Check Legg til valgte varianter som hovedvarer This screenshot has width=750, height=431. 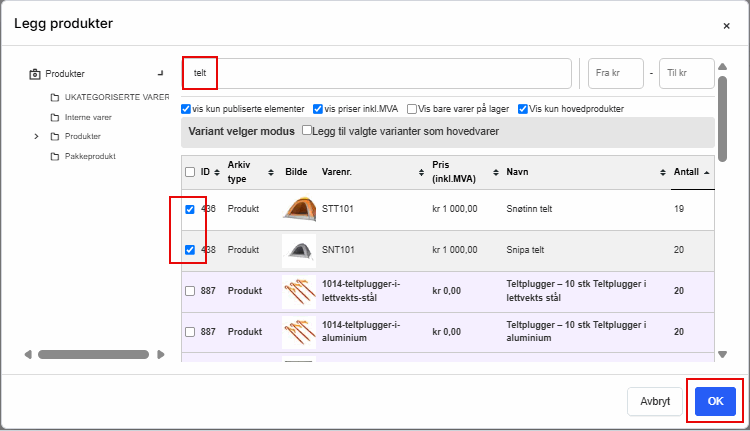[307, 131]
